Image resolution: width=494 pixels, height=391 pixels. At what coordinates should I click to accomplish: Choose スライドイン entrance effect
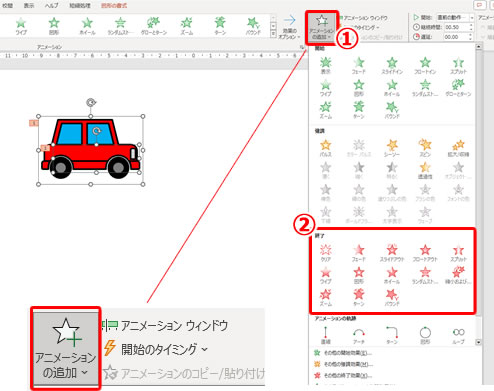click(392, 65)
